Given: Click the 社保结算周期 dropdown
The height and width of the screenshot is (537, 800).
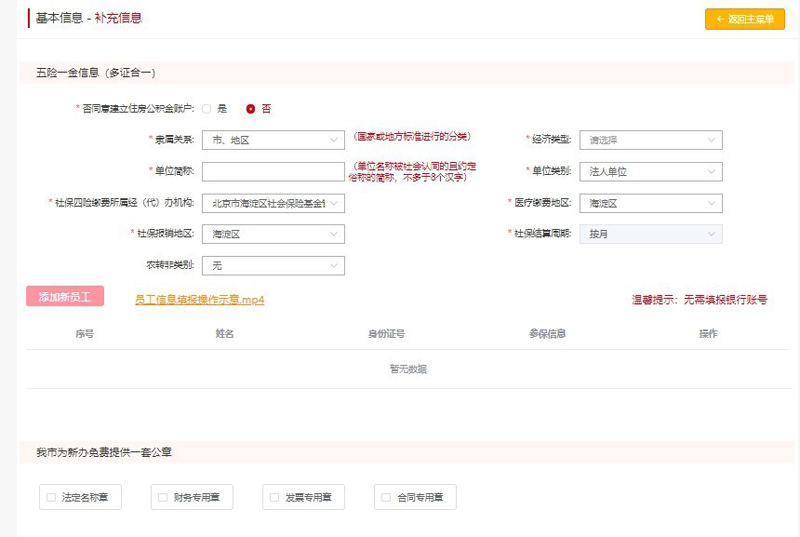Looking at the screenshot, I should (651, 234).
